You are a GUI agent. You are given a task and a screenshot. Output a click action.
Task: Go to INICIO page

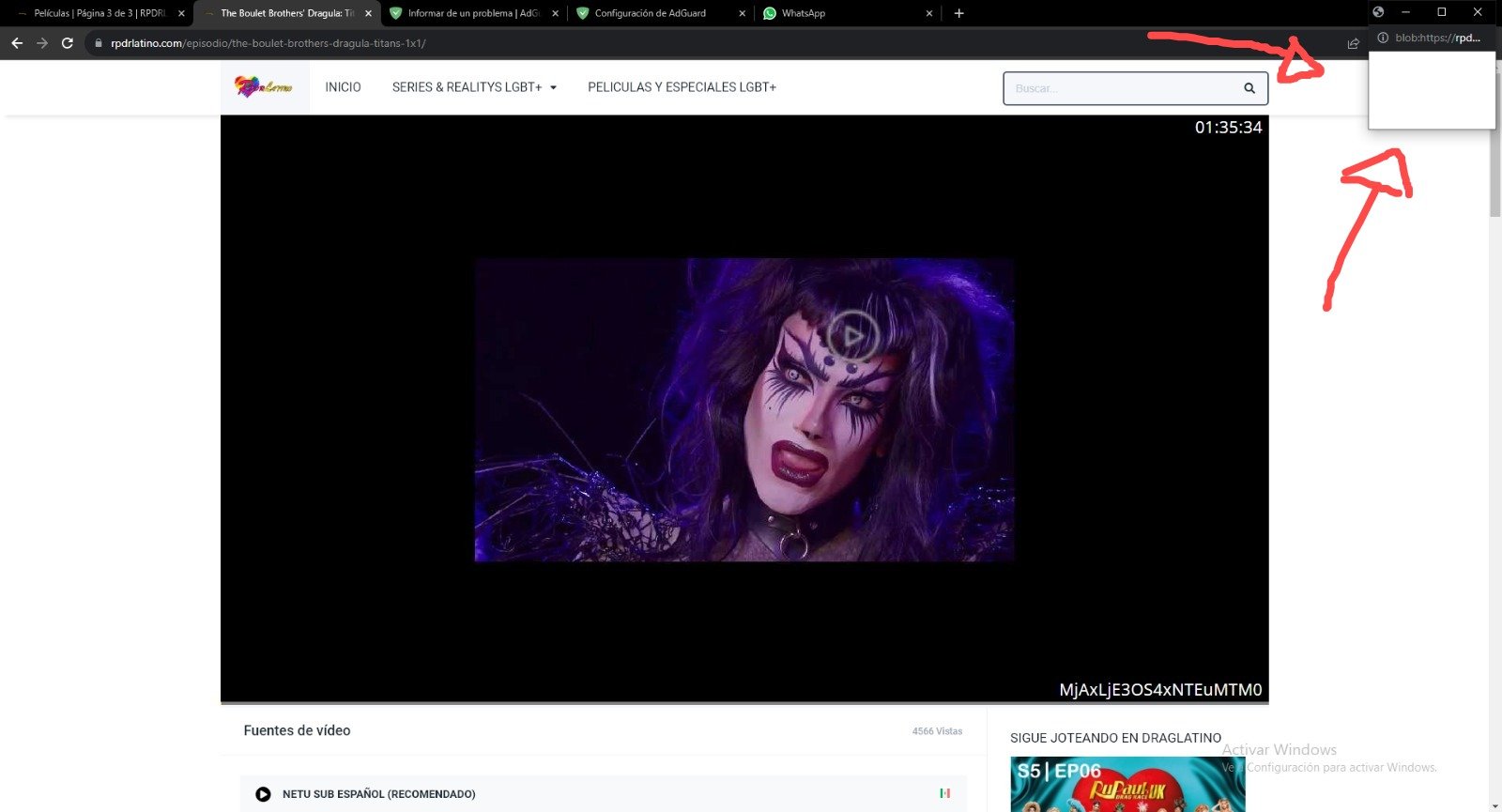pyautogui.click(x=343, y=87)
